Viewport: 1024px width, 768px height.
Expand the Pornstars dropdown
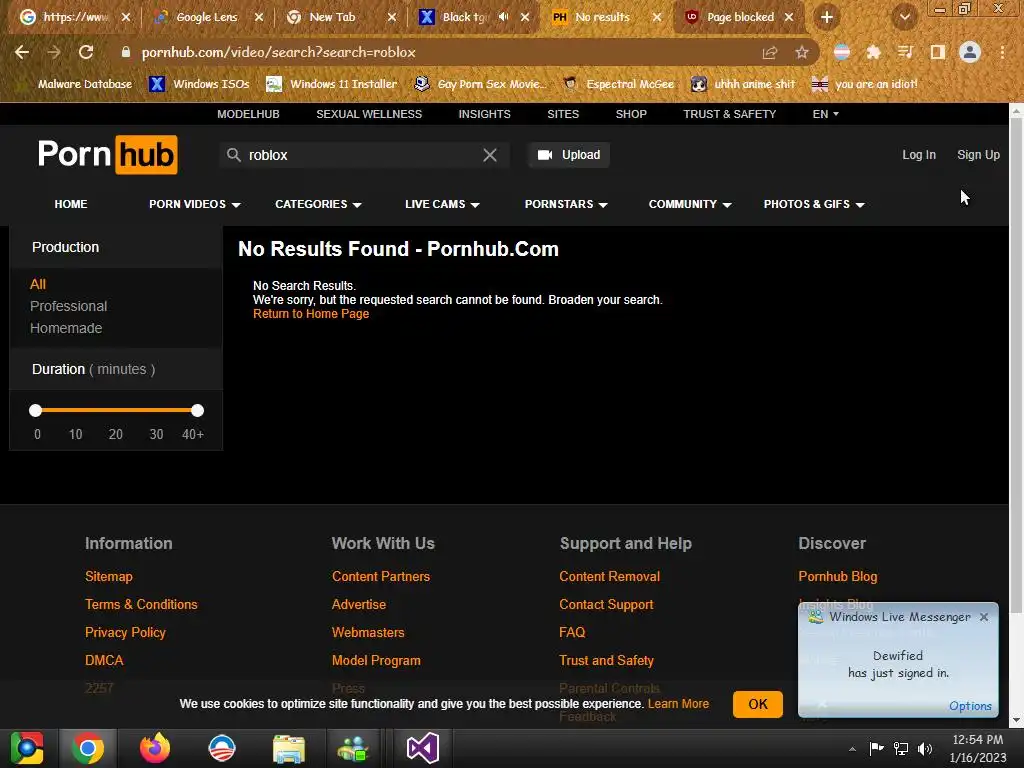[x=566, y=204]
